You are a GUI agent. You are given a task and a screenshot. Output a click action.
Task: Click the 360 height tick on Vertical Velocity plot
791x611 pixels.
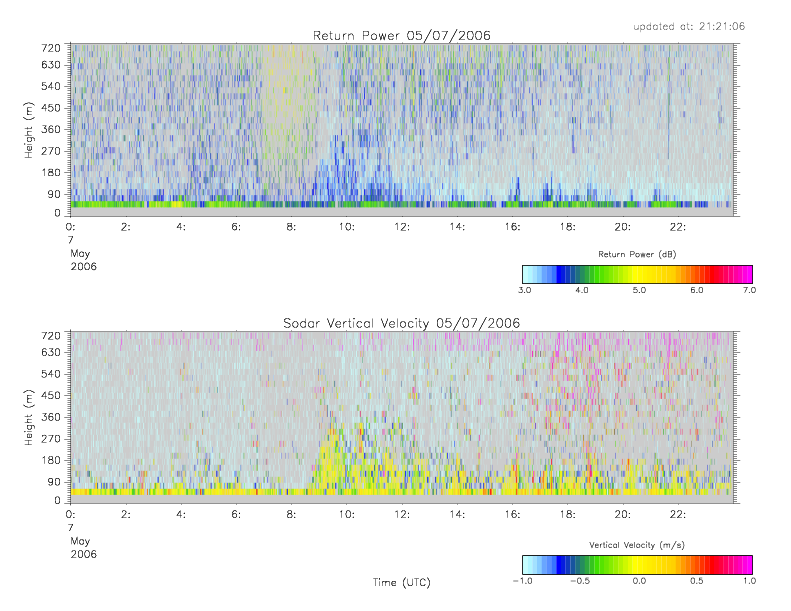pos(51,417)
